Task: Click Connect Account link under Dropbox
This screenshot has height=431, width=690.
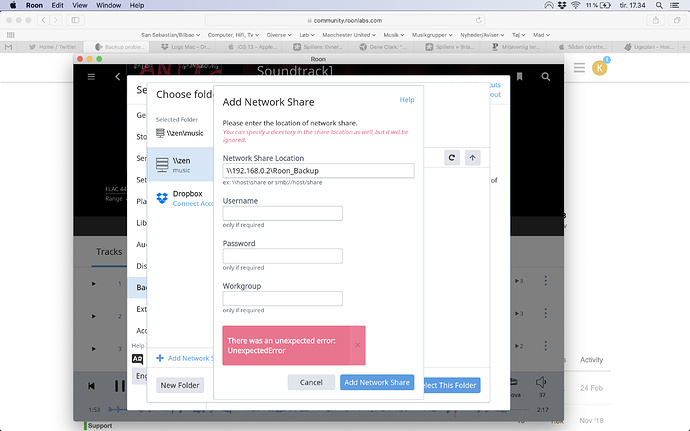Action: point(193,203)
